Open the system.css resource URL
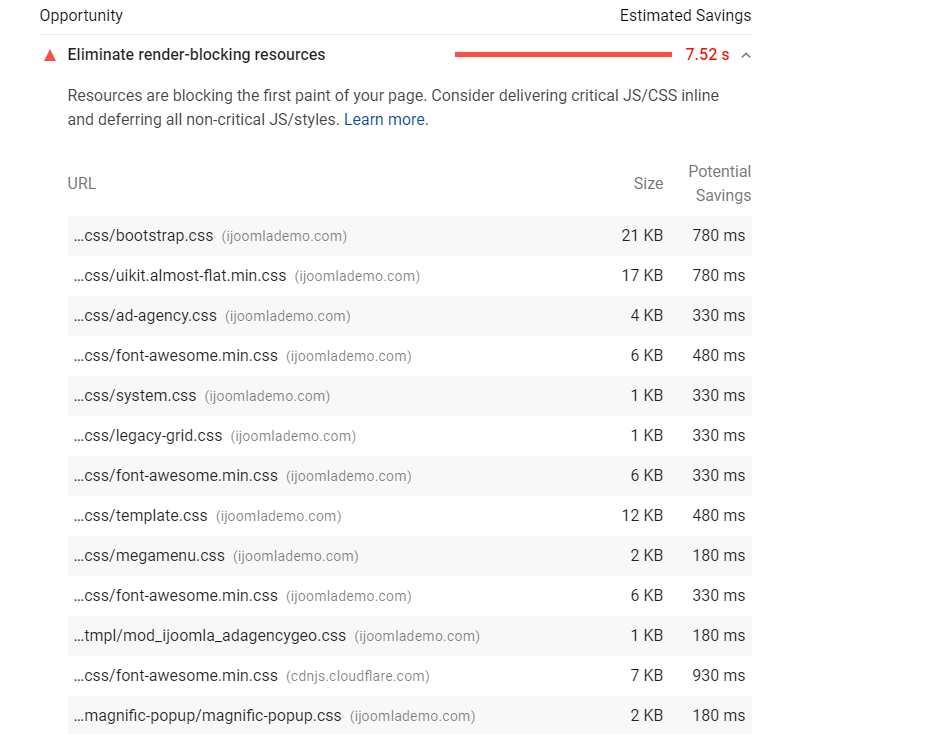 coord(136,396)
